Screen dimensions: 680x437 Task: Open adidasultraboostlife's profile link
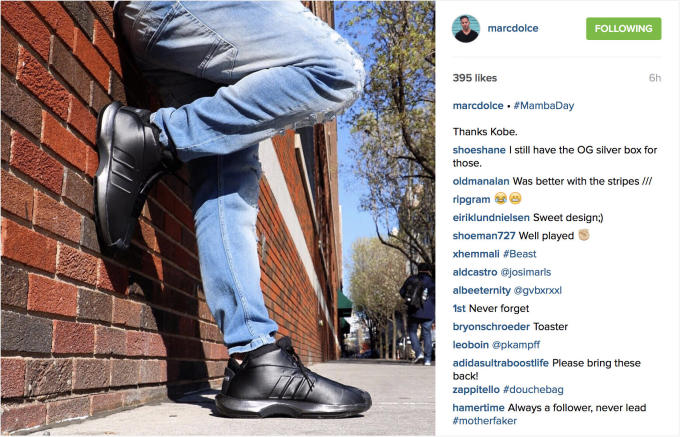pyautogui.click(x=501, y=363)
